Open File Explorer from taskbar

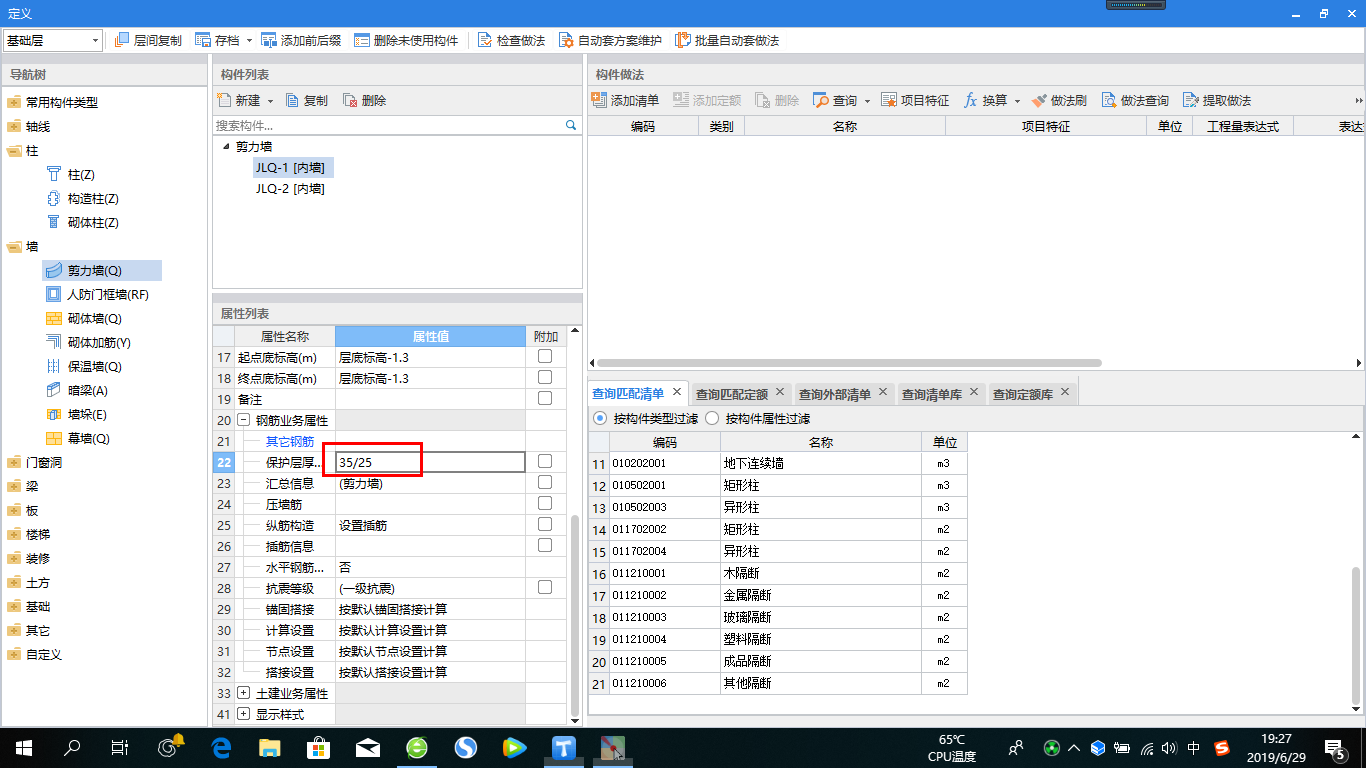(270, 747)
